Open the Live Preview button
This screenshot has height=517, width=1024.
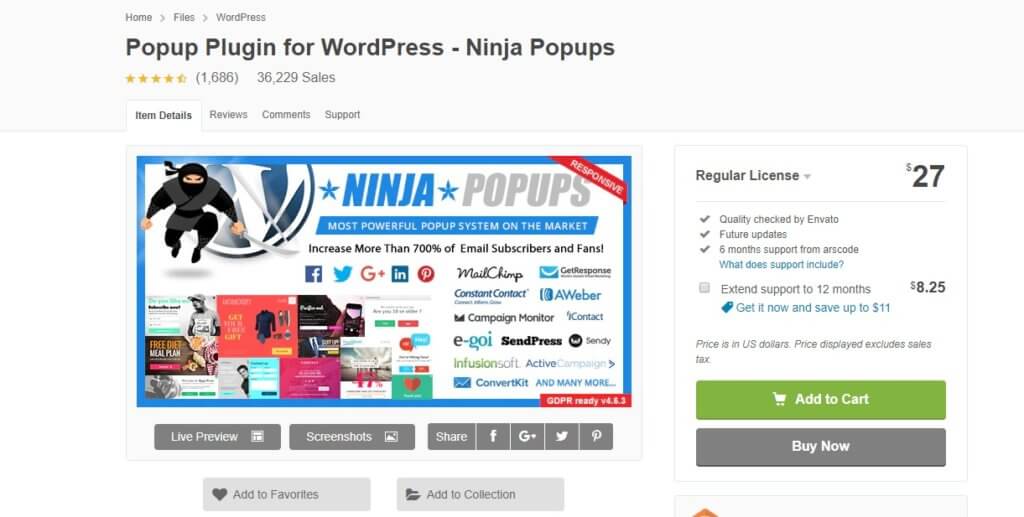coord(217,437)
